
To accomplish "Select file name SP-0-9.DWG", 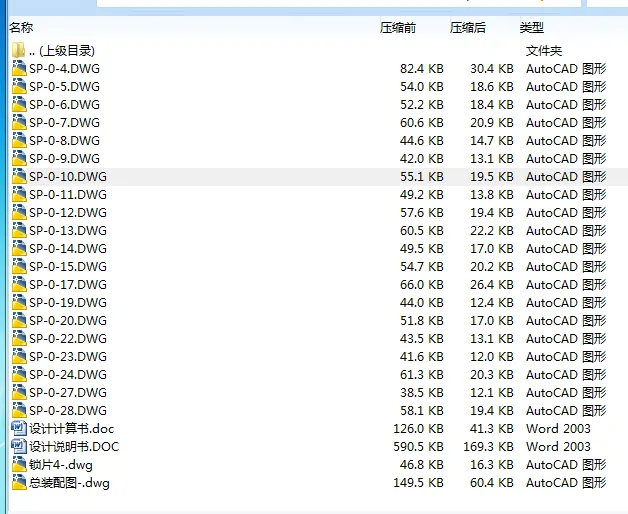I will 64,159.
